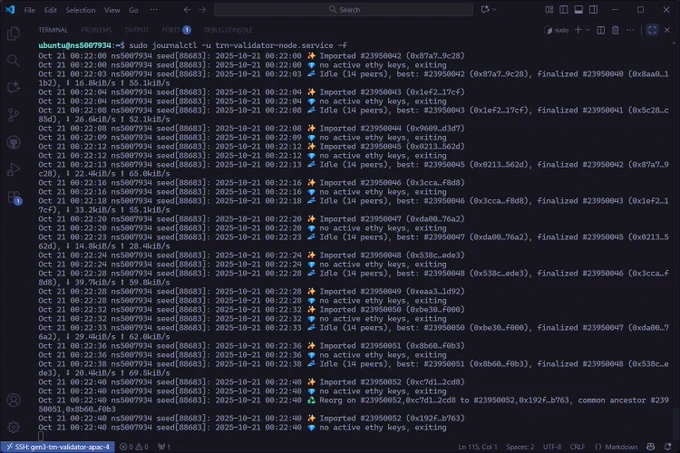Click the VS Code logo in title bar

pyautogui.click(x=10, y=10)
